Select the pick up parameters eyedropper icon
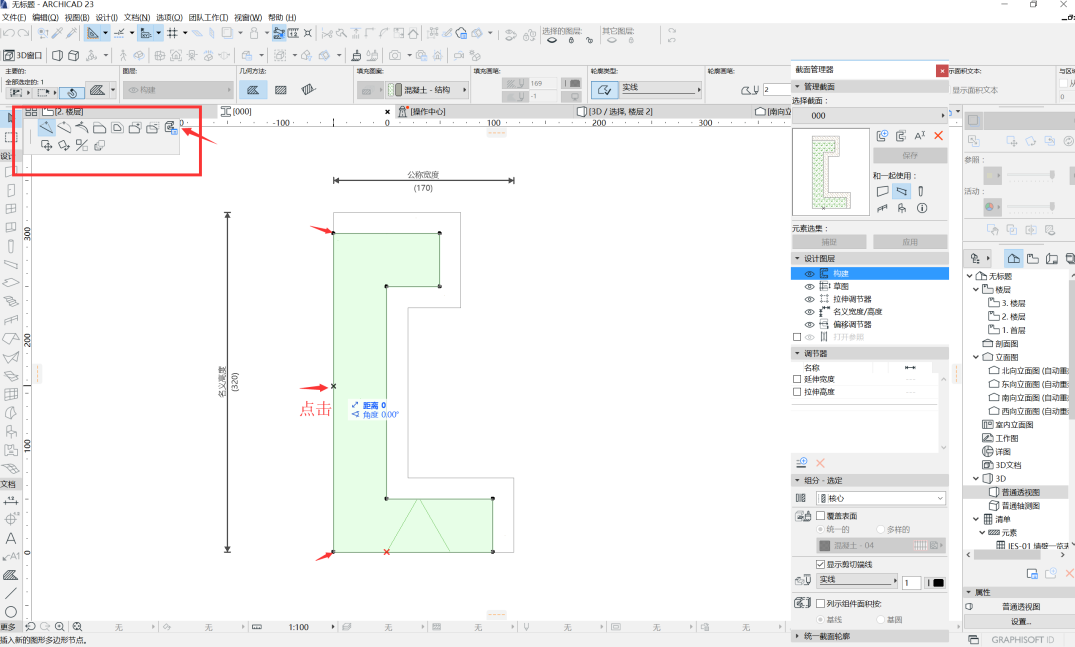This screenshot has width=1075, height=647. (58, 33)
